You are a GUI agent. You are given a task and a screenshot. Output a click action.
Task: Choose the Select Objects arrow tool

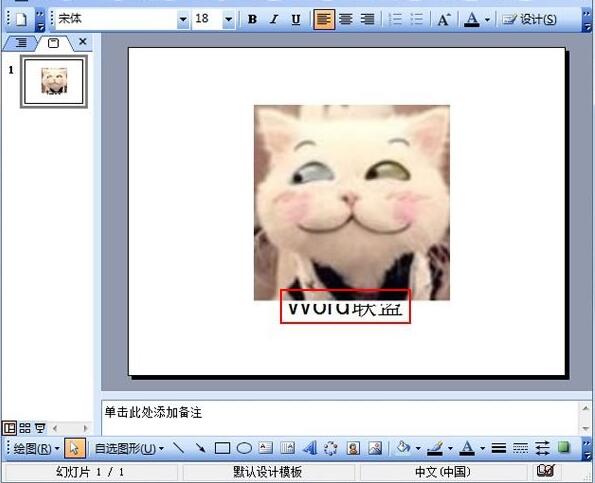(x=75, y=449)
